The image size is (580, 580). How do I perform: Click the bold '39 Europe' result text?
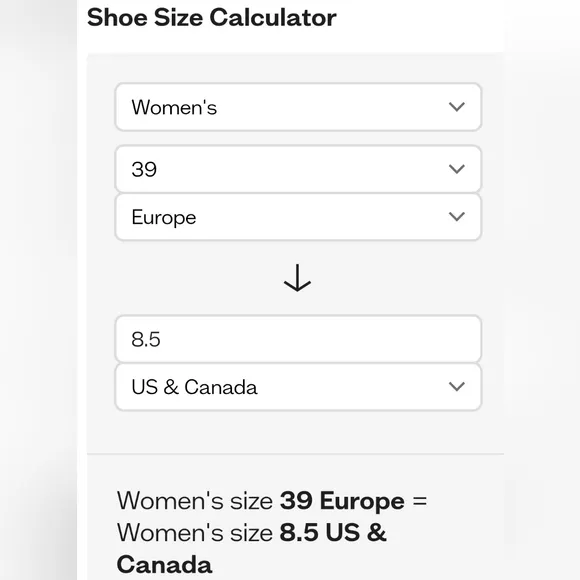coord(342,501)
